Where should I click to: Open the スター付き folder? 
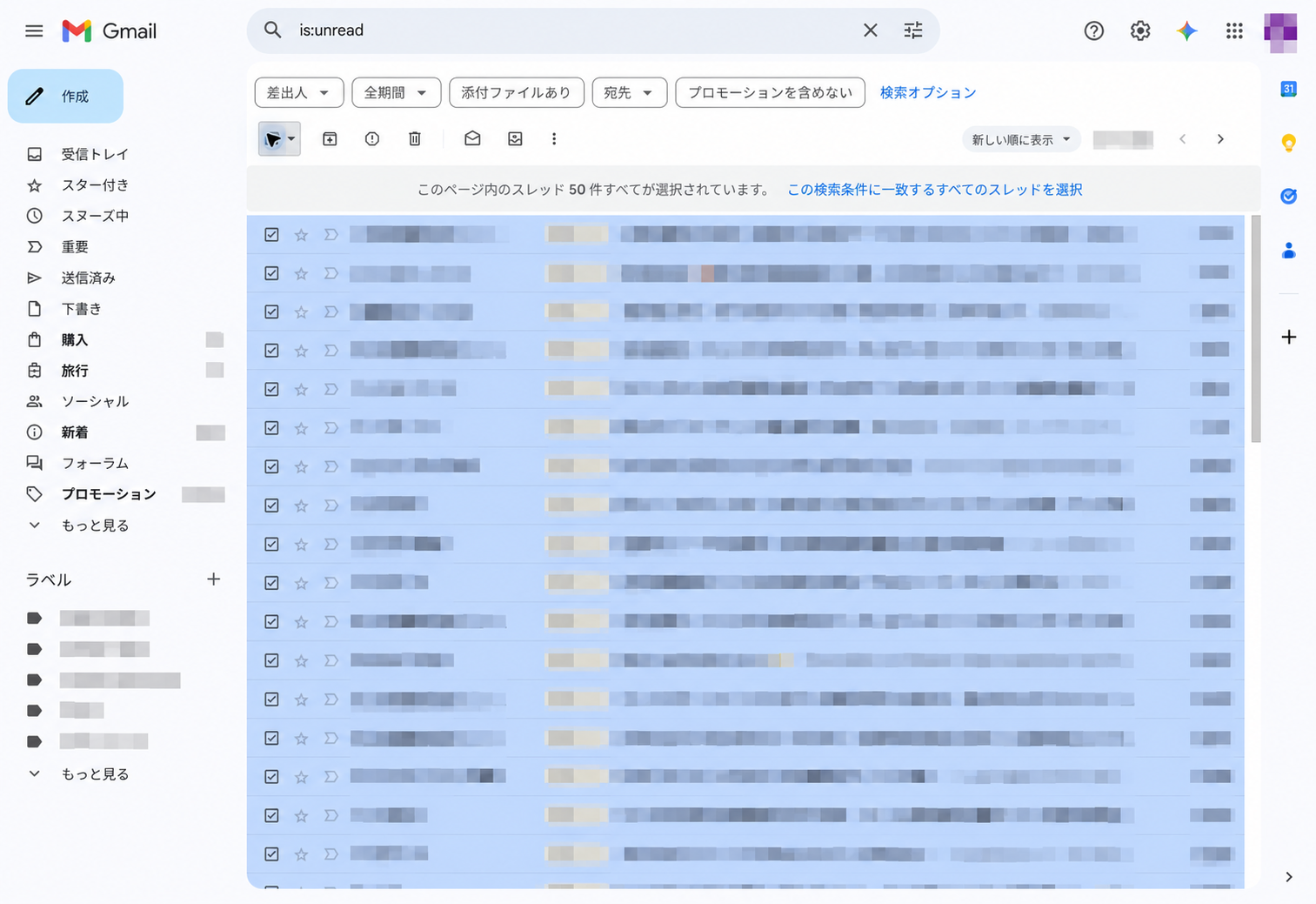tap(95, 185)
